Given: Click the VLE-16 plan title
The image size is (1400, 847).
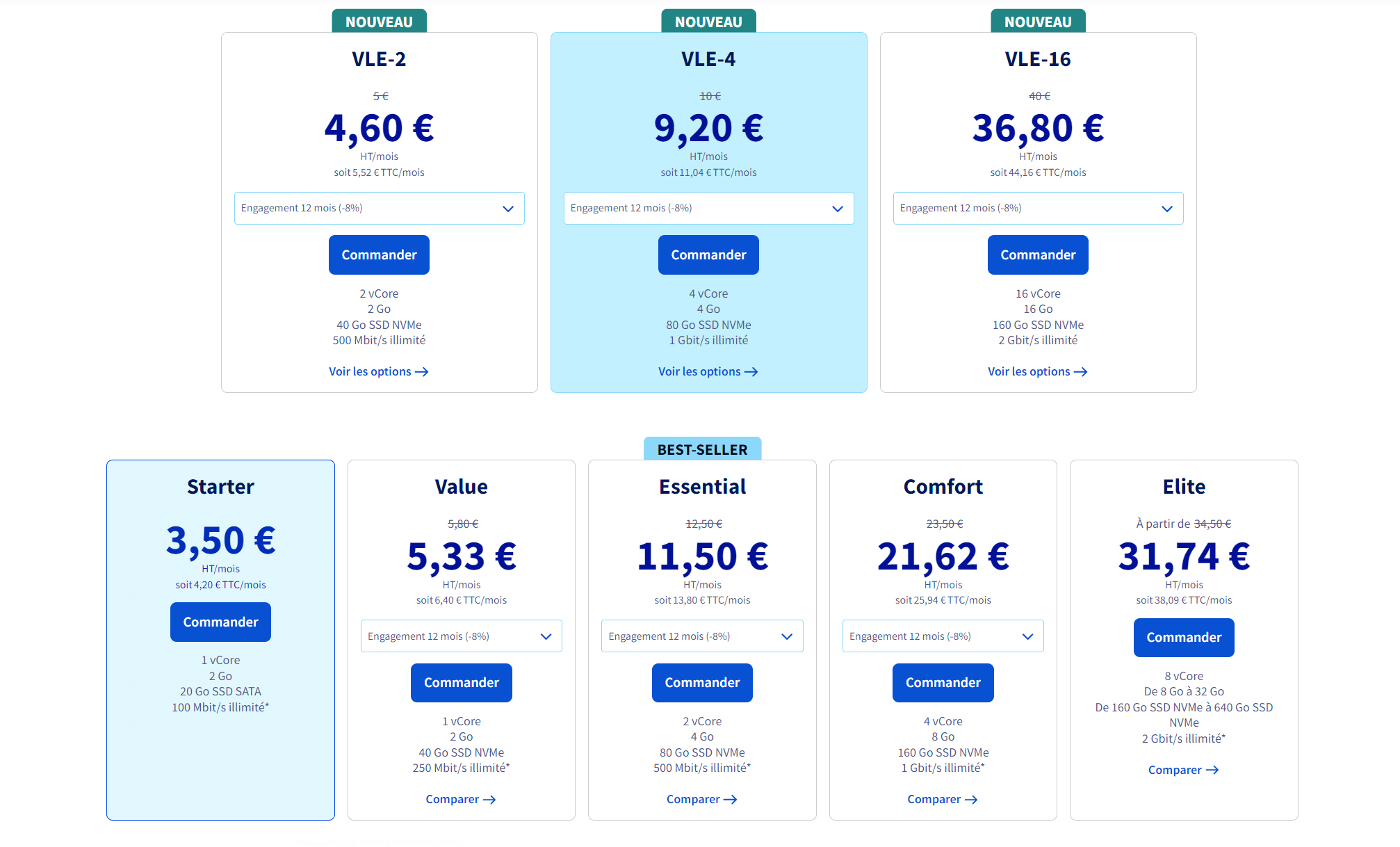Looking at the screenshot, I should click(x=1038, y=59).
